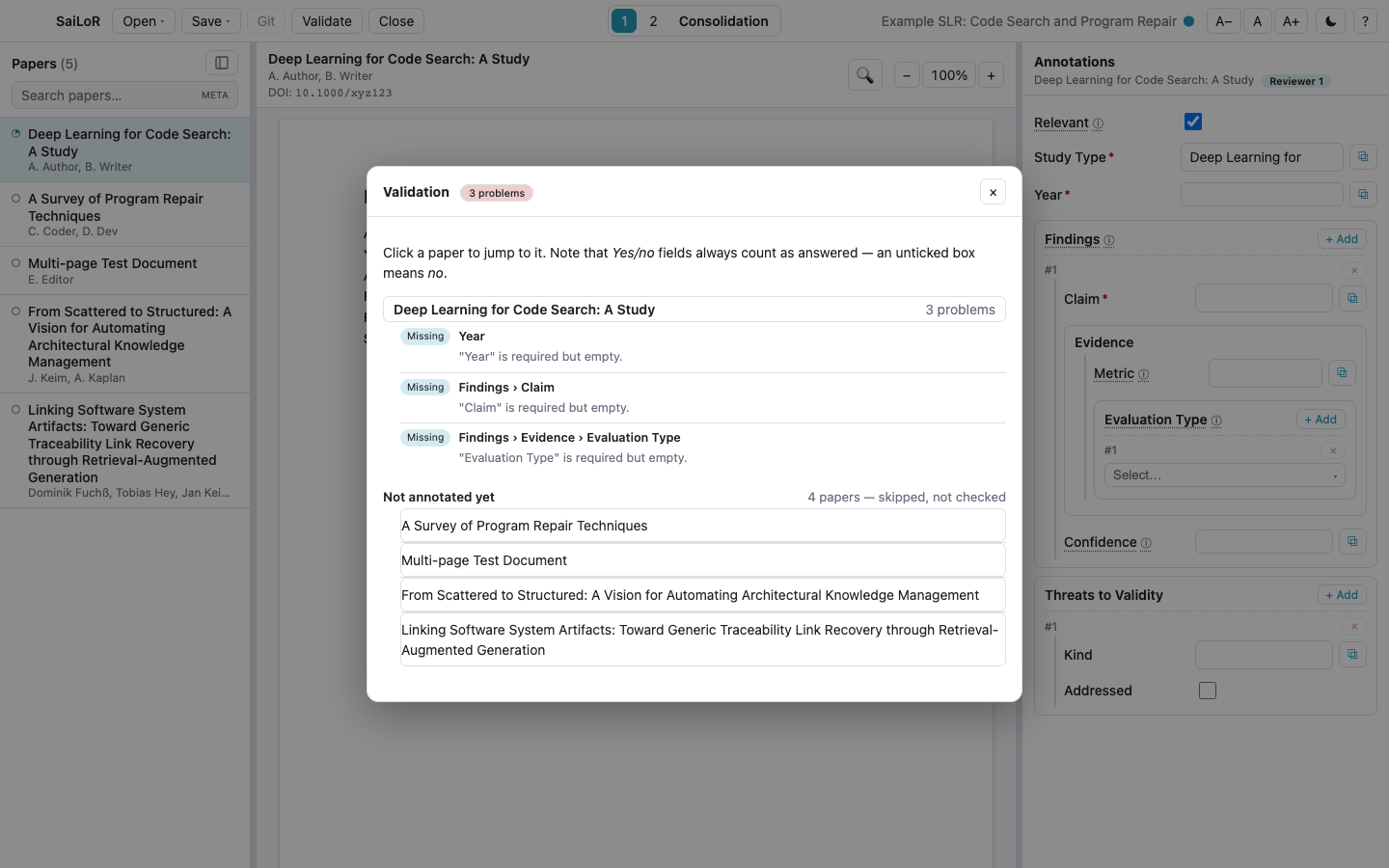This screenshot has width=1389, height=868.
Task: Select missing Year problem row
Action: tap(703, 346)
